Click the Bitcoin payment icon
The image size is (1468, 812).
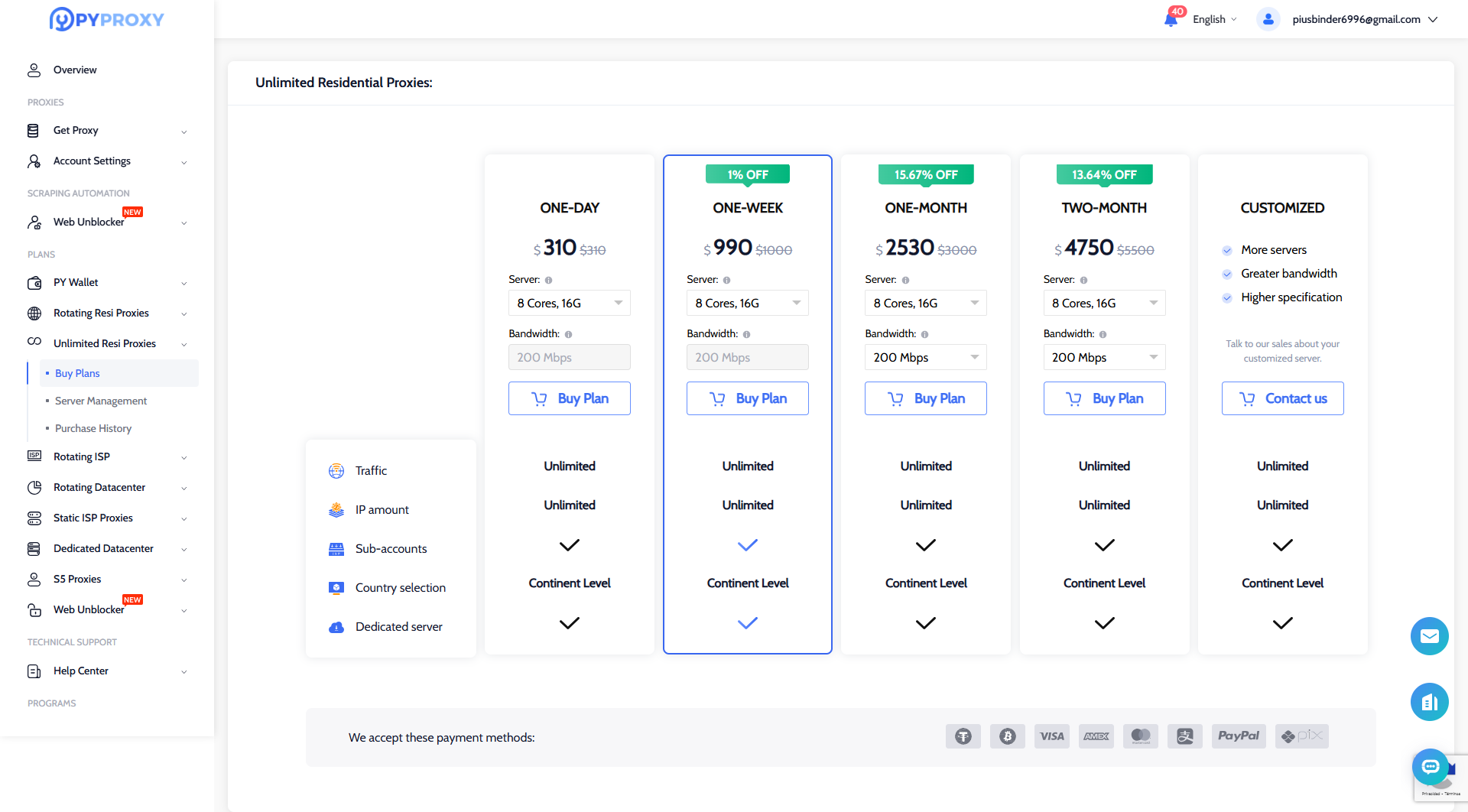[x=1007, y=736]
